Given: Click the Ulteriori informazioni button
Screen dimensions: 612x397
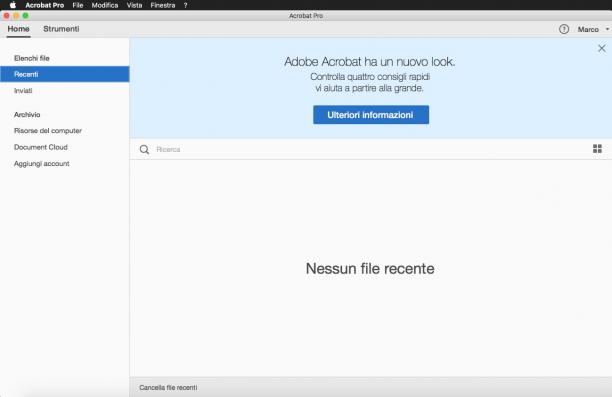Looking at the screenshot, I should pos(371,115).
